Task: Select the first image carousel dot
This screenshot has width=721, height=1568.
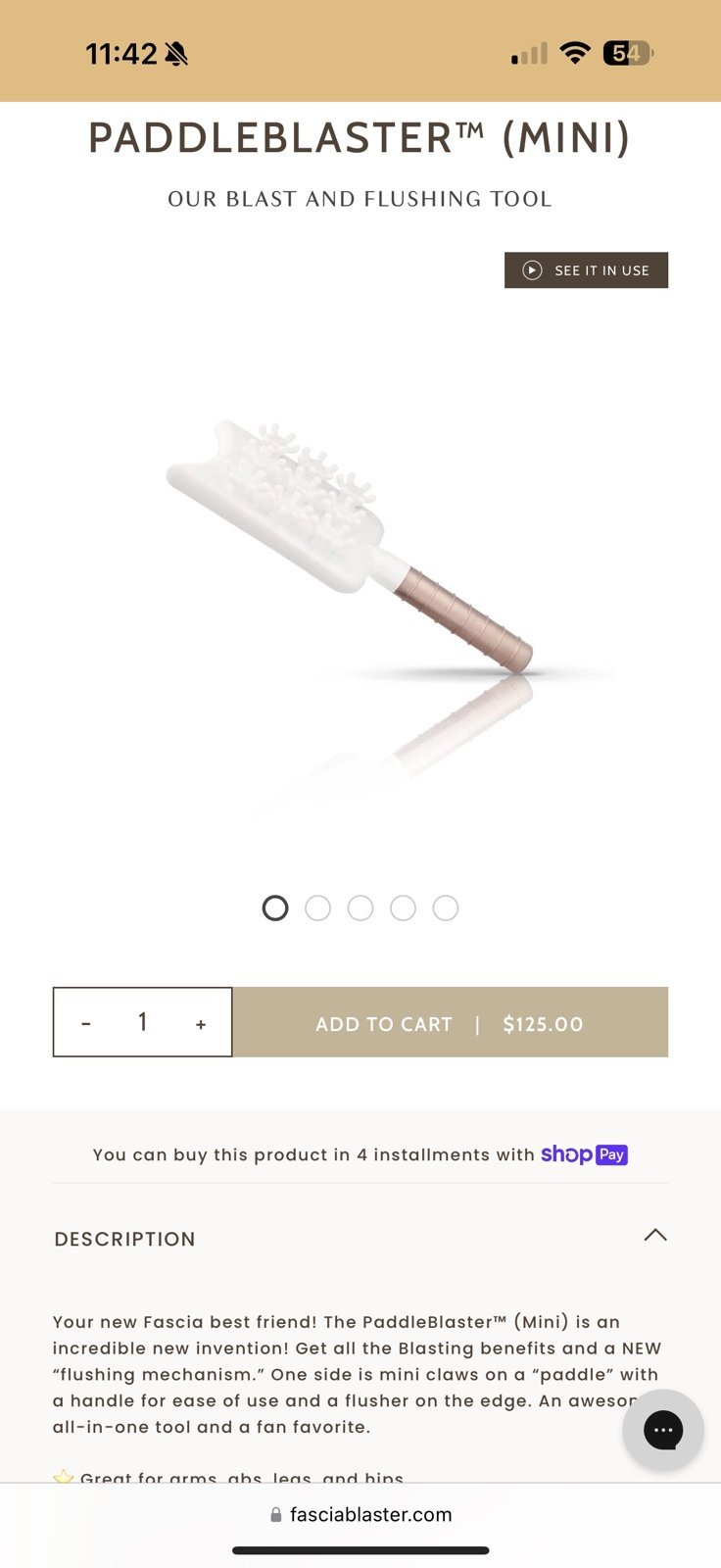Action: pos(275,908)
